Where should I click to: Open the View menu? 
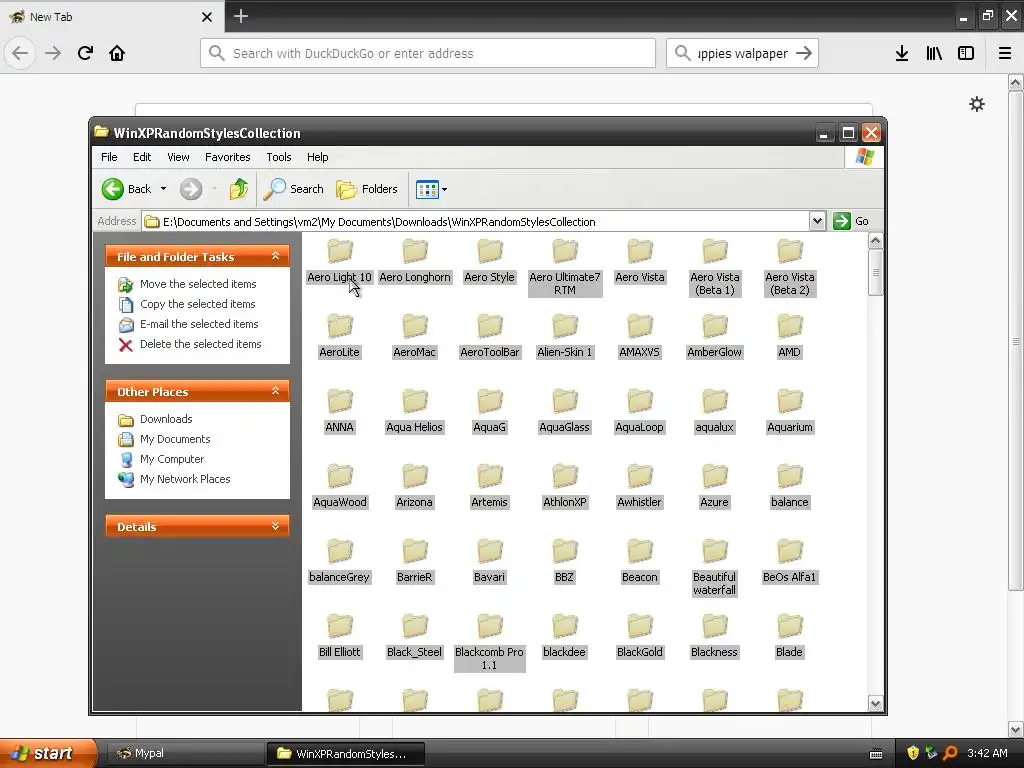(178, 157)
